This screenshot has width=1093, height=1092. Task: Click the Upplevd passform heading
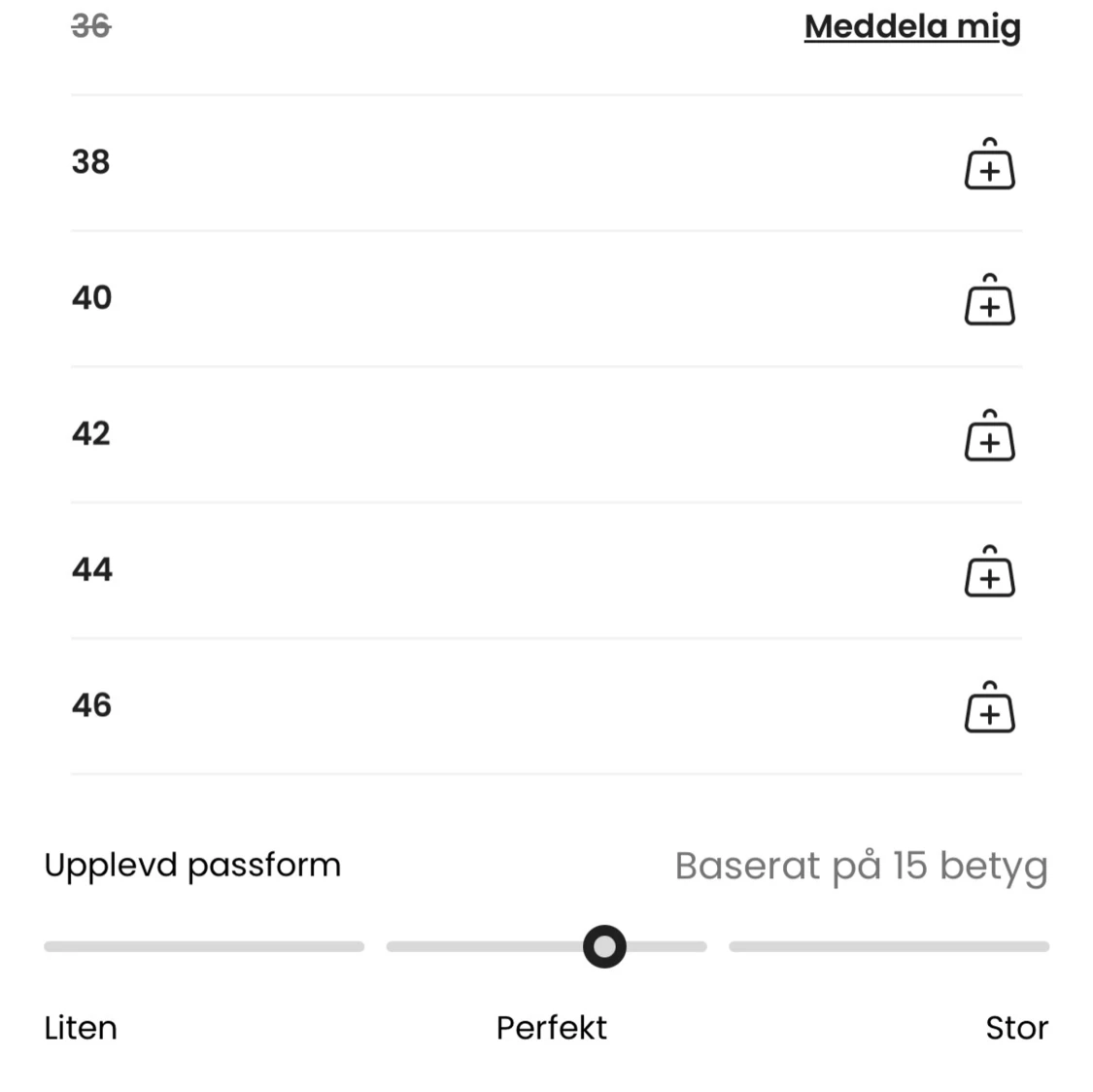click(192, 865)
